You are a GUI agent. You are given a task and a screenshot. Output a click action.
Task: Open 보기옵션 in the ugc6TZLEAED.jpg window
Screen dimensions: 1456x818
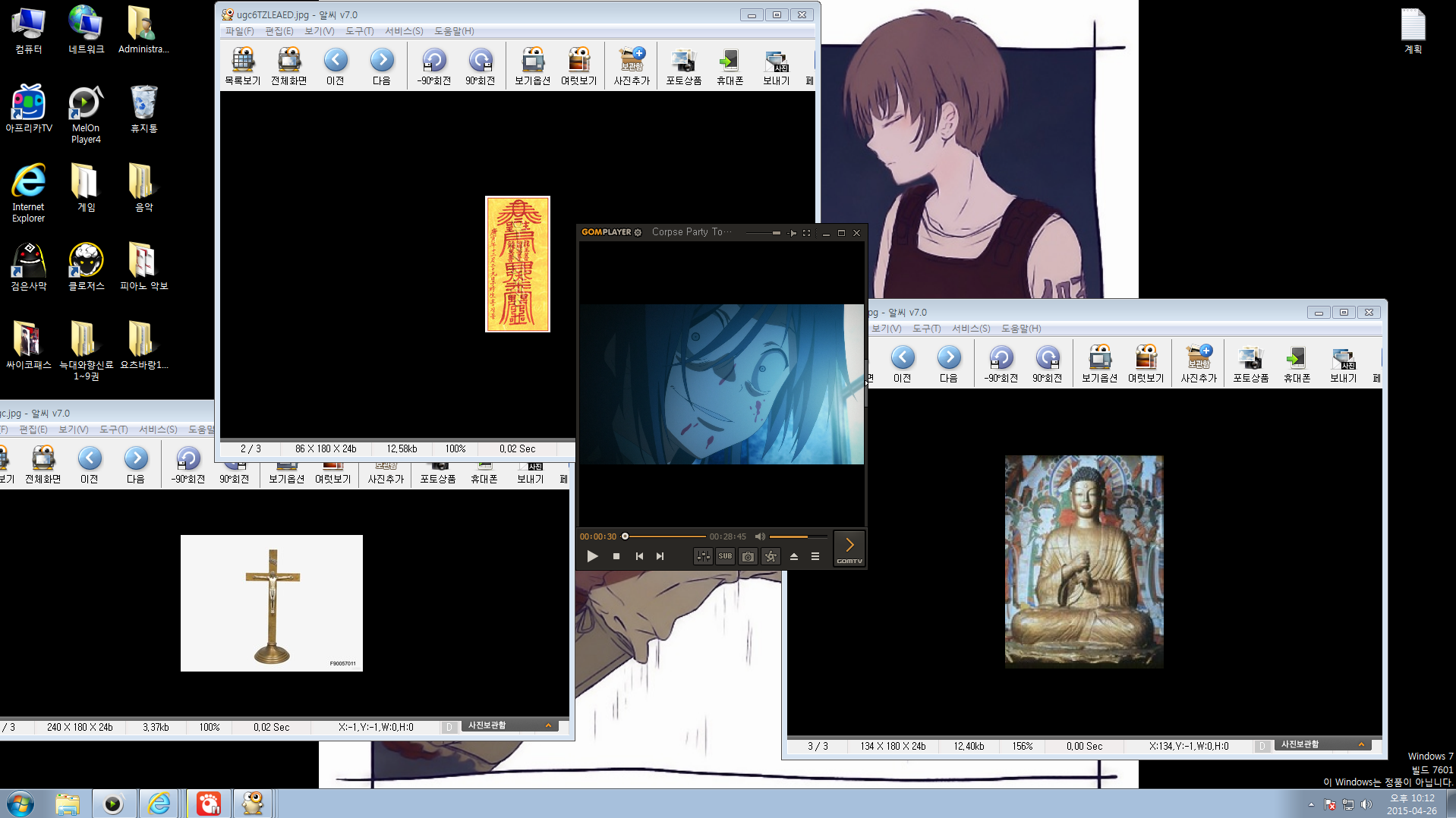[x=533, y=66]
